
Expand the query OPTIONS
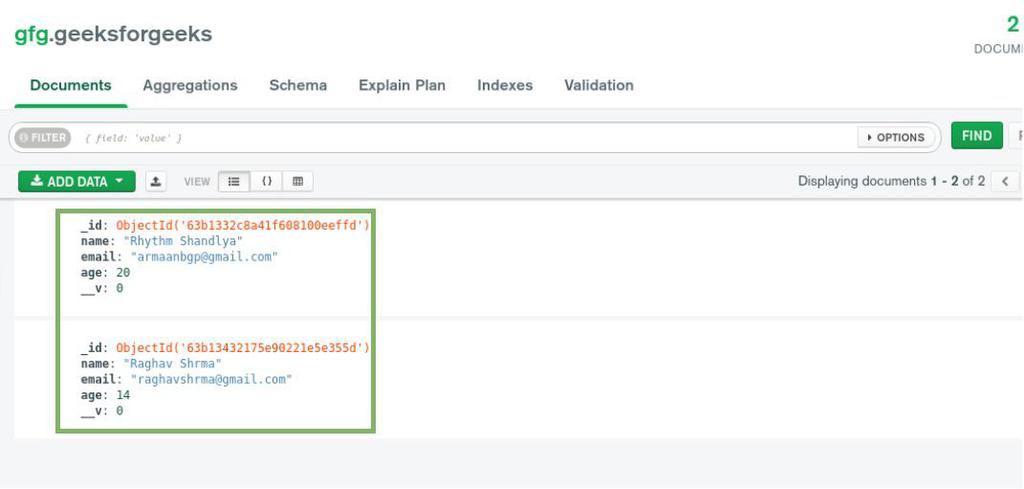[895, 138]
